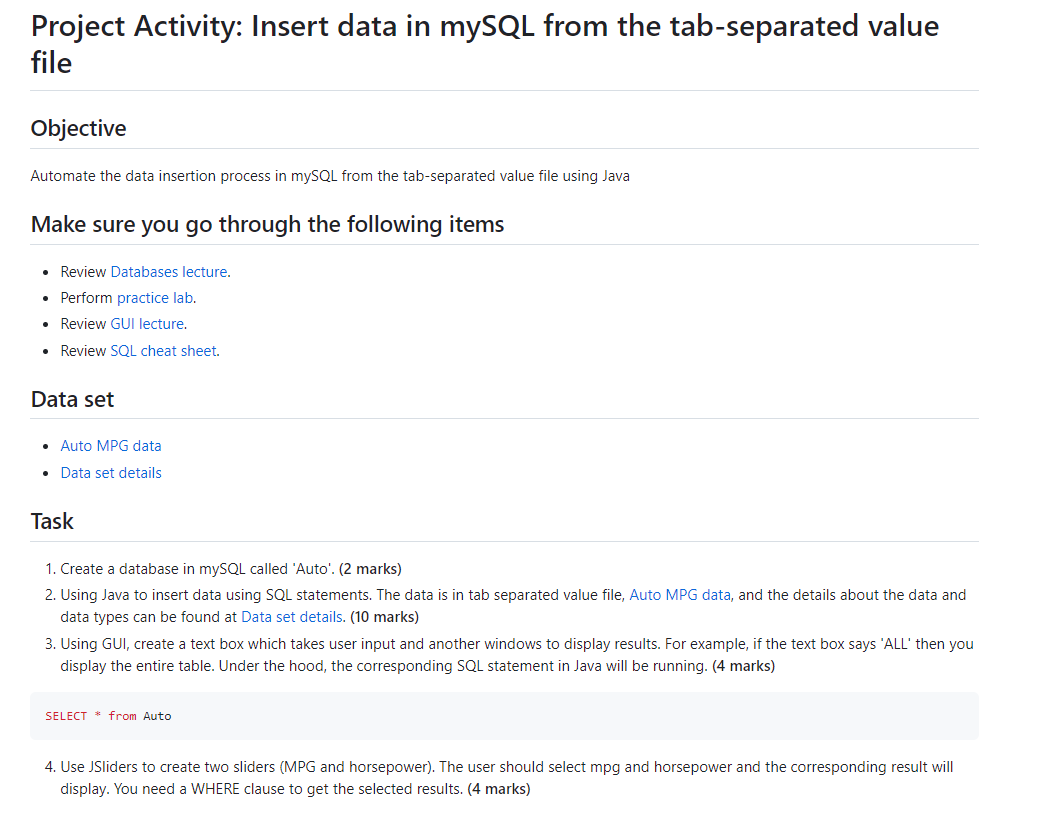
Task: Click the Data set section heading
Action: click(73, 399)
